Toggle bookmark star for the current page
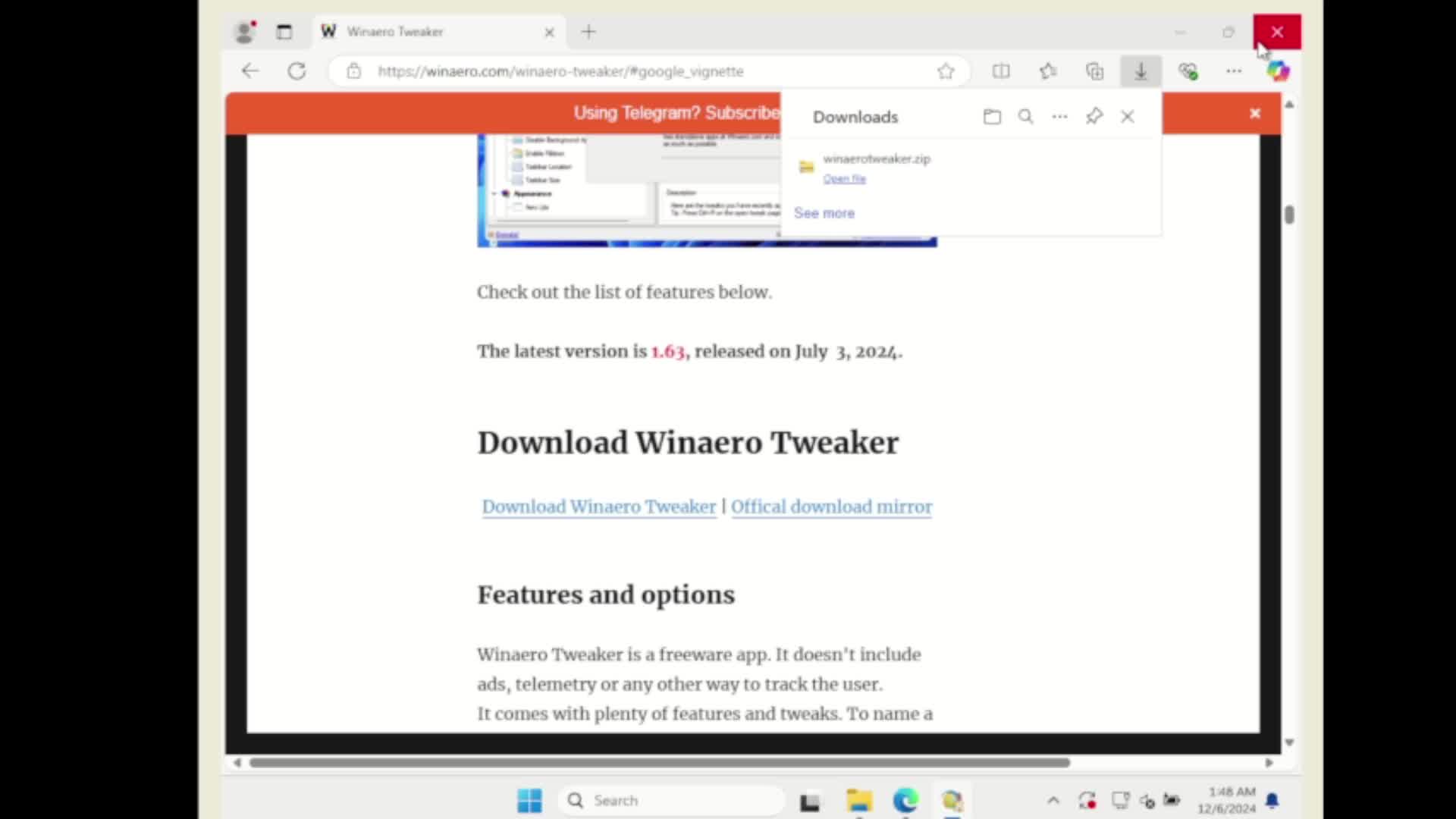Viewport: 1456px width, 819px height. pos(946,71)
